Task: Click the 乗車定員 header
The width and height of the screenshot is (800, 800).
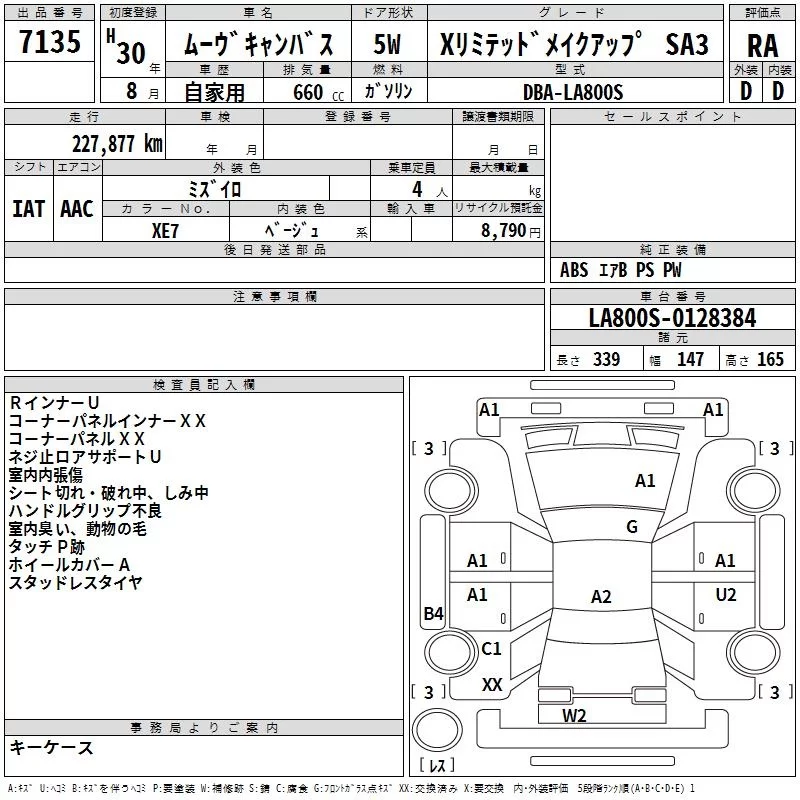Action: (412, 167)
